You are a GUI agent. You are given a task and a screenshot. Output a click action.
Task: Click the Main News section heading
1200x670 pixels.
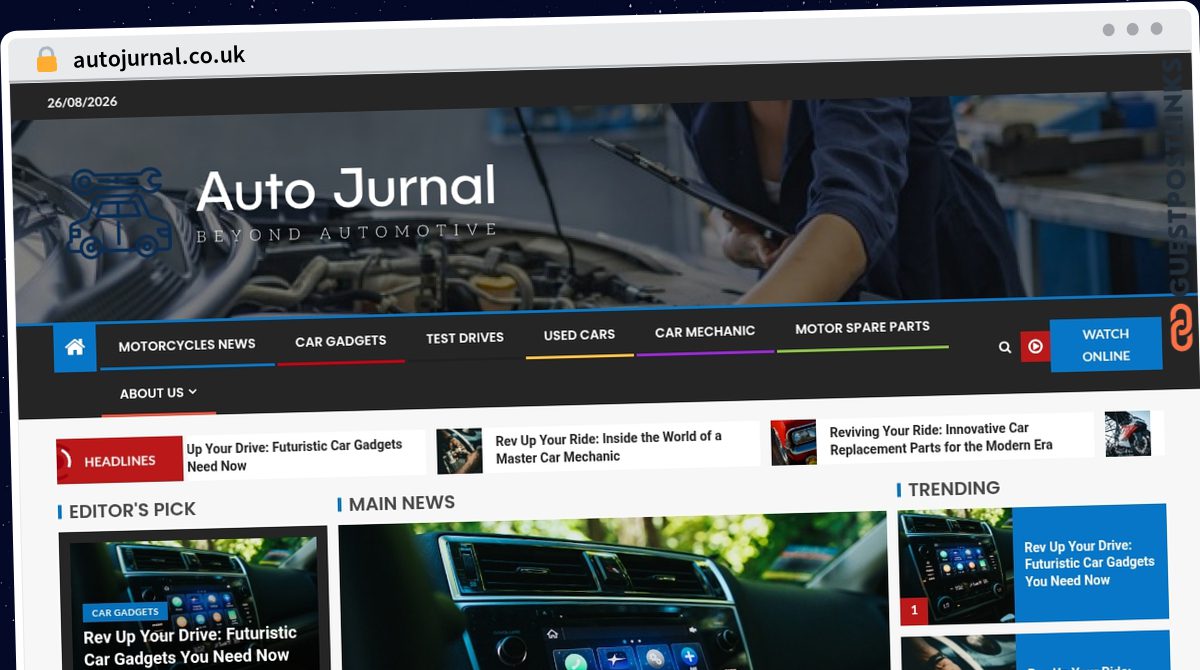coord(402,503)
